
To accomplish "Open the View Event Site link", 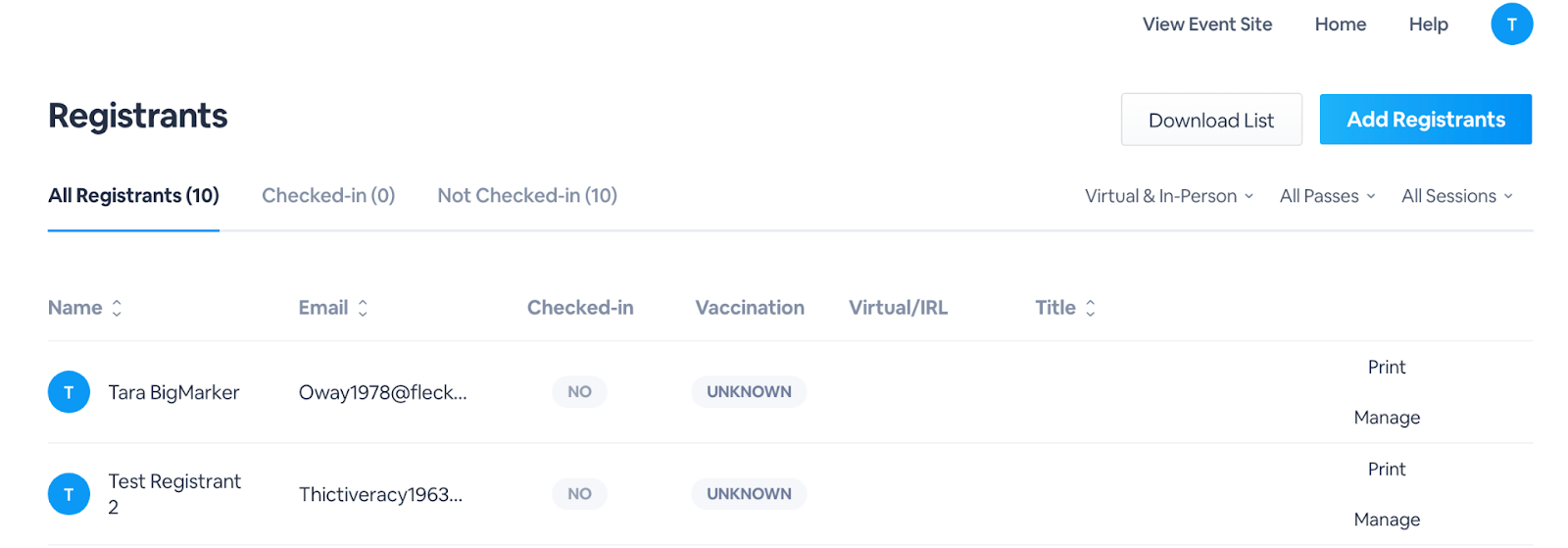I will pyautogui.click(x=1207, y=25).
